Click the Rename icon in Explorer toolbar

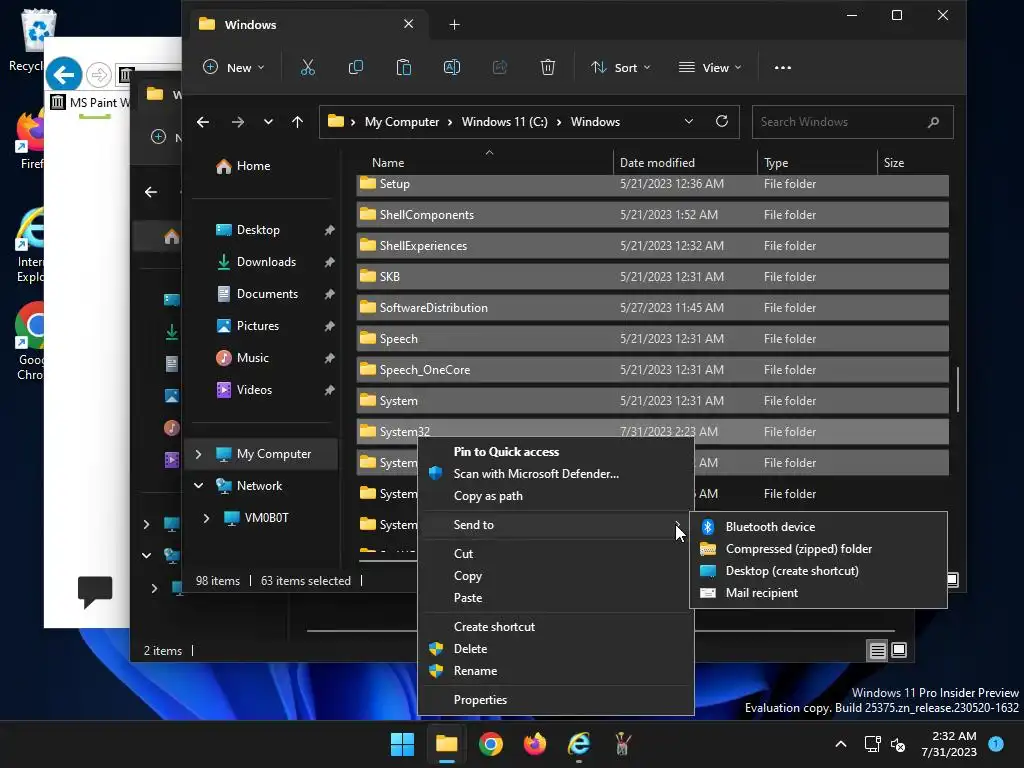click(x=452, y=67)
